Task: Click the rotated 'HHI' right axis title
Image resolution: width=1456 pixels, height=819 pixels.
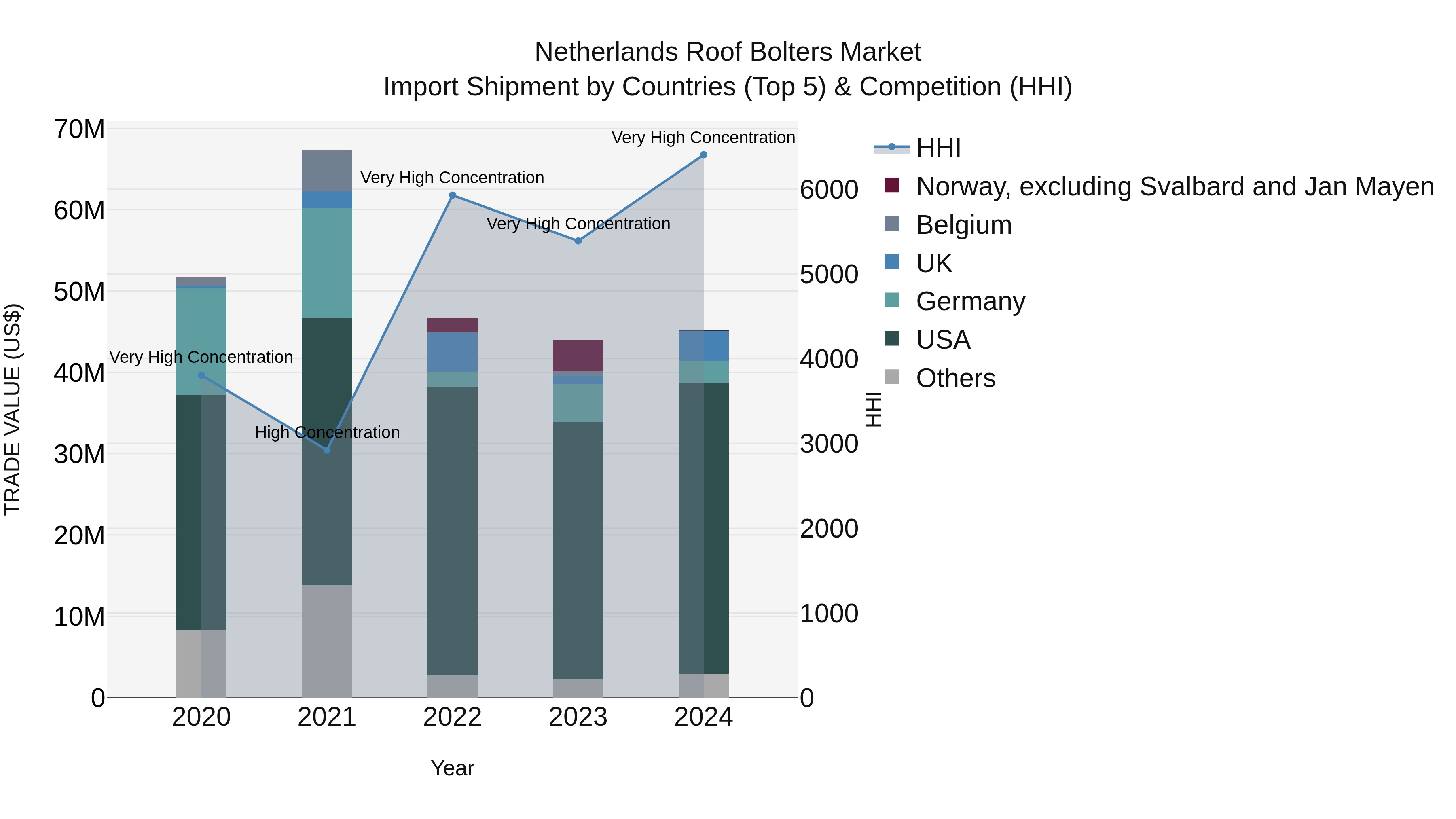Action: (x=873, y=409)
